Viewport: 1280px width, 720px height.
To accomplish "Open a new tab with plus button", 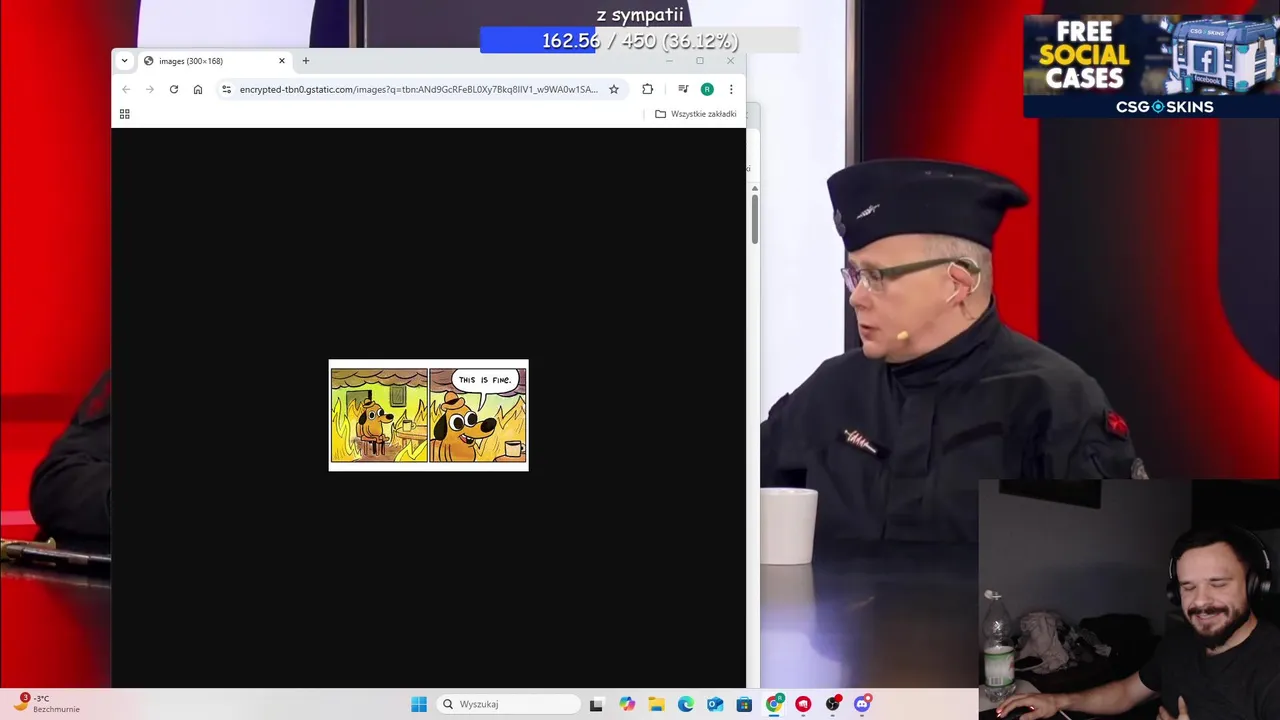I will click(x=306, y=61).
